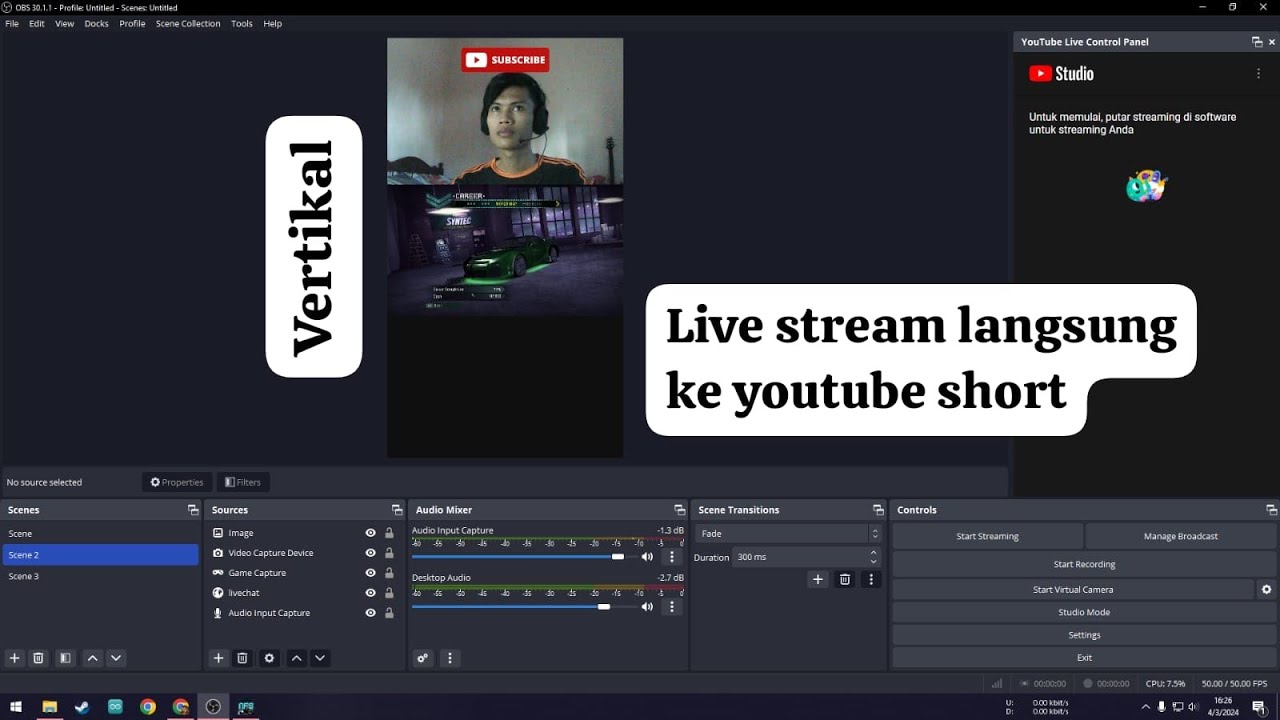Click Manage Broadcast button
Viewport: 1280px width, 720px height.
point(1181,536)
